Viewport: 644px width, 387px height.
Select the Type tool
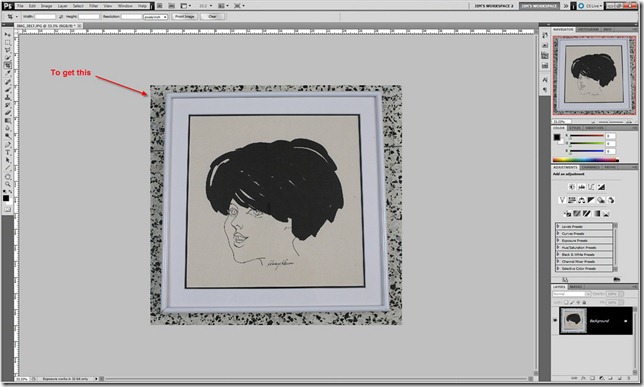pyautogui.click(x=7, y=152)
